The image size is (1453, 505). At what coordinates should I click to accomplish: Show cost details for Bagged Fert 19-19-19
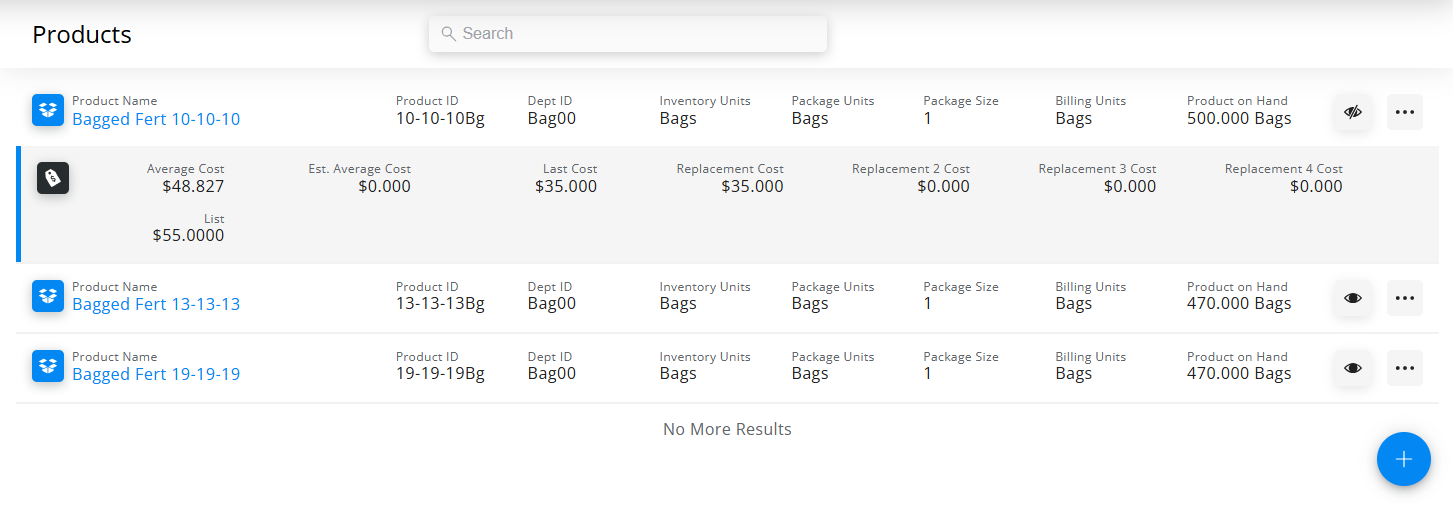[1353, 368]
